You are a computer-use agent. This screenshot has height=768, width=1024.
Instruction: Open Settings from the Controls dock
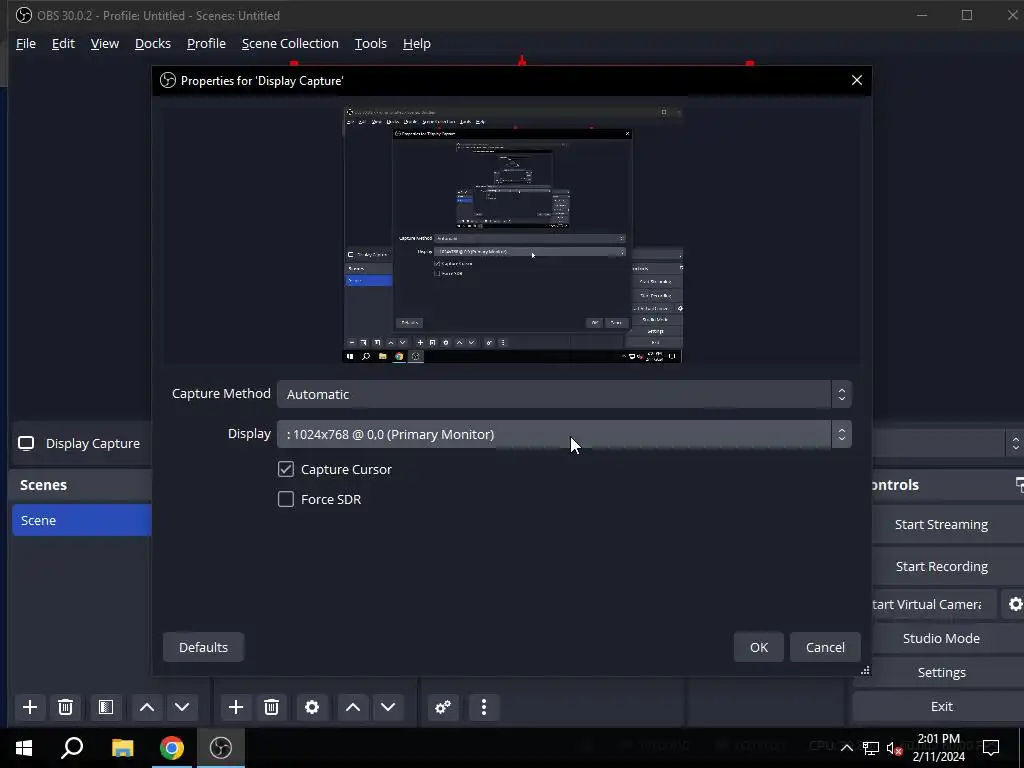941,672
